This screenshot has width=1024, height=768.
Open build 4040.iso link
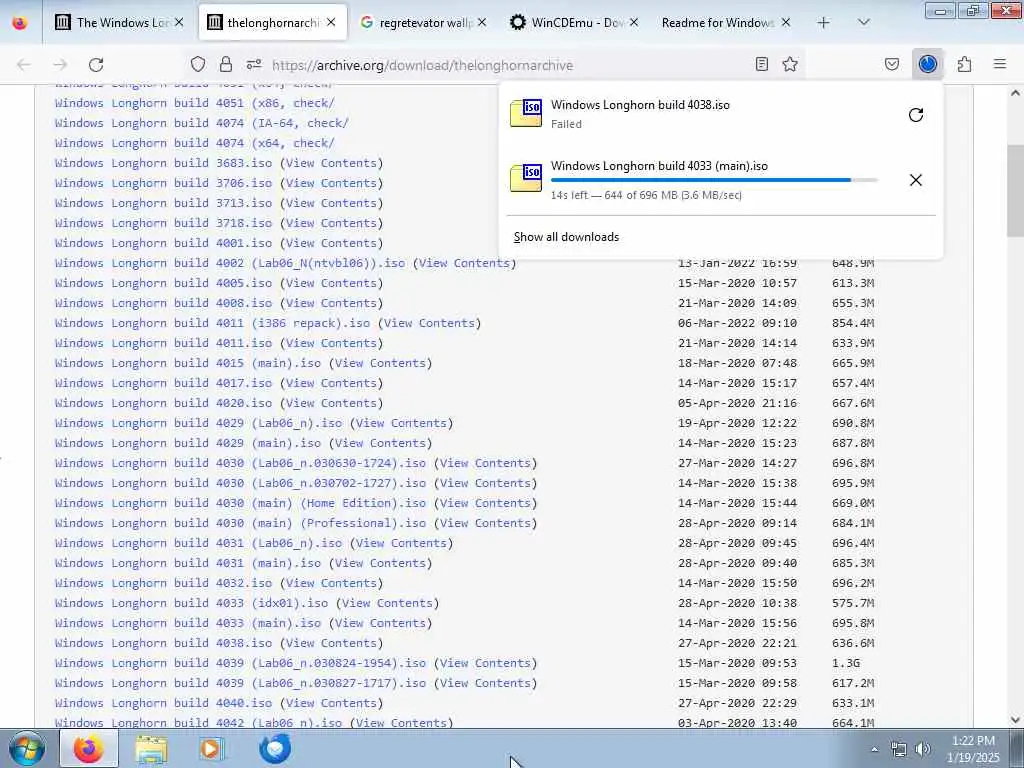tap(163, 703)
